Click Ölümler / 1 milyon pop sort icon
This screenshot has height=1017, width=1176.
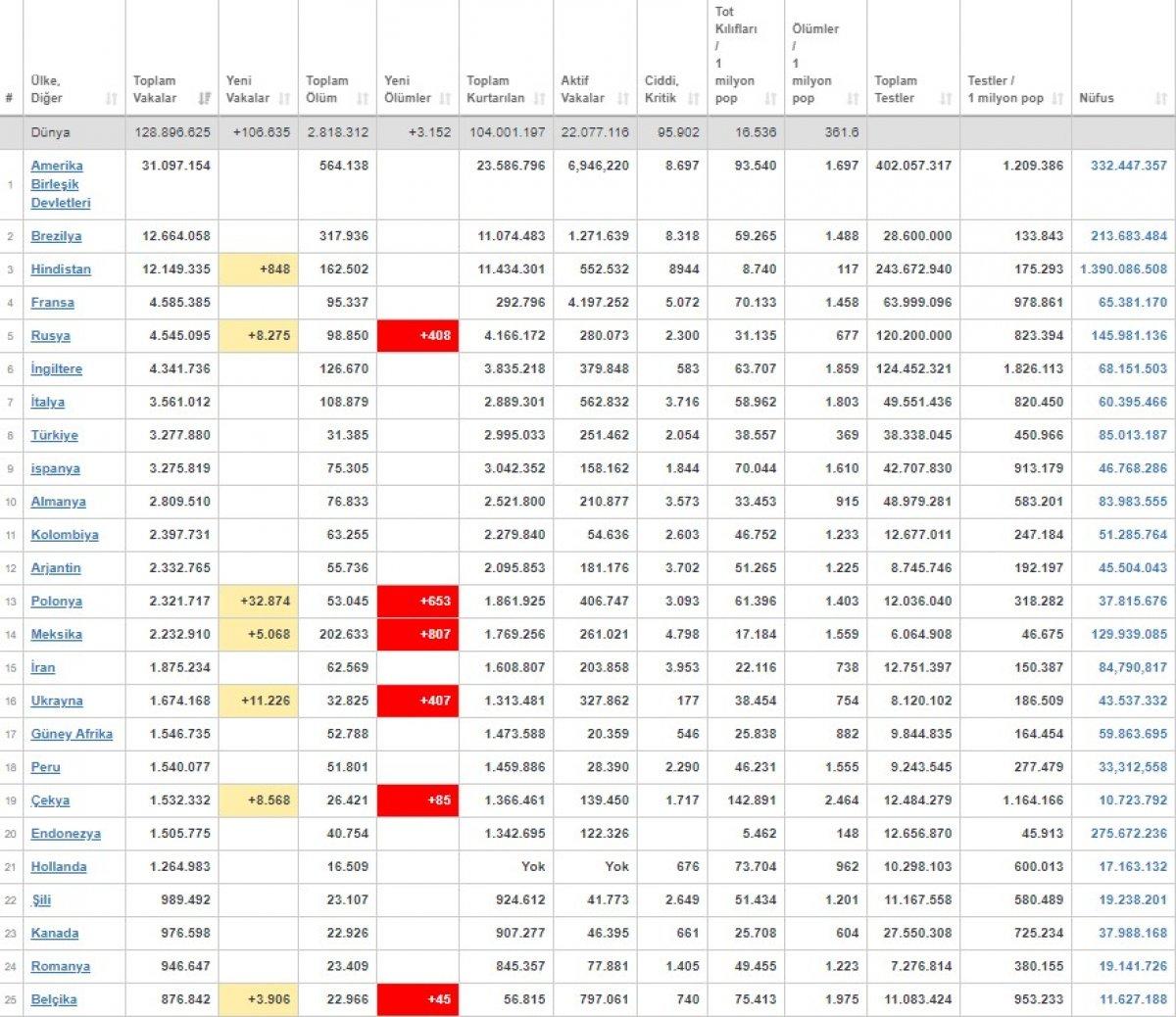pyautogui.click(x=853, y=98)
